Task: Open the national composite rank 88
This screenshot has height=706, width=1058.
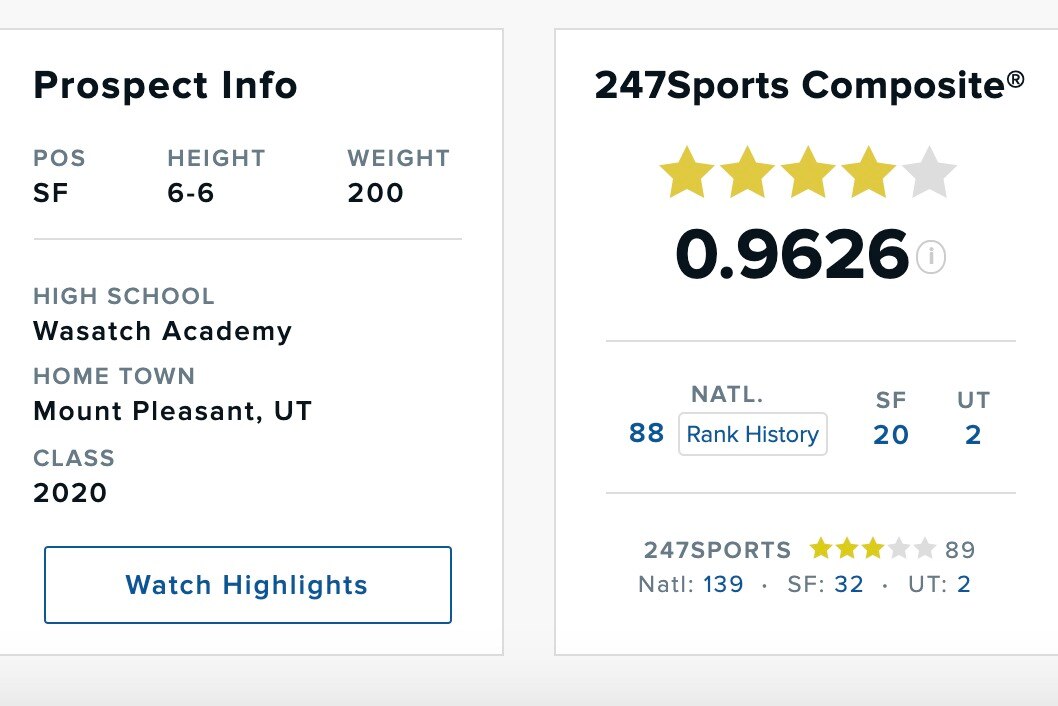Action: pyautogui.click(x=647, y=434)
